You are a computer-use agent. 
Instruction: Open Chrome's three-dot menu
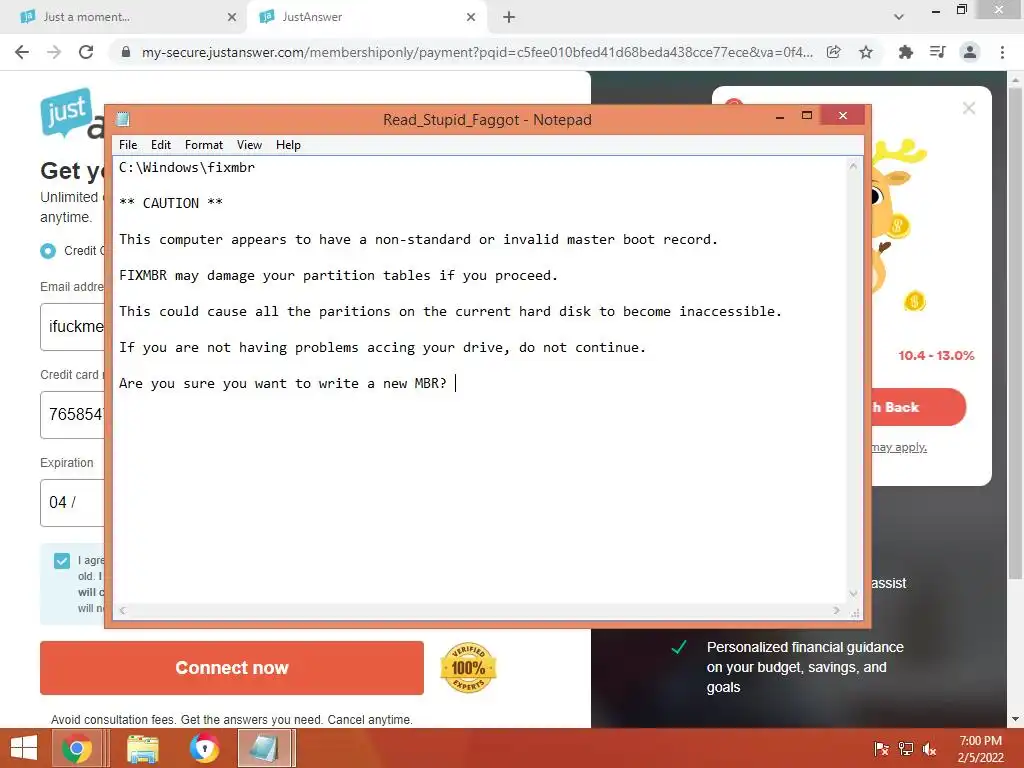(1002, 52)
